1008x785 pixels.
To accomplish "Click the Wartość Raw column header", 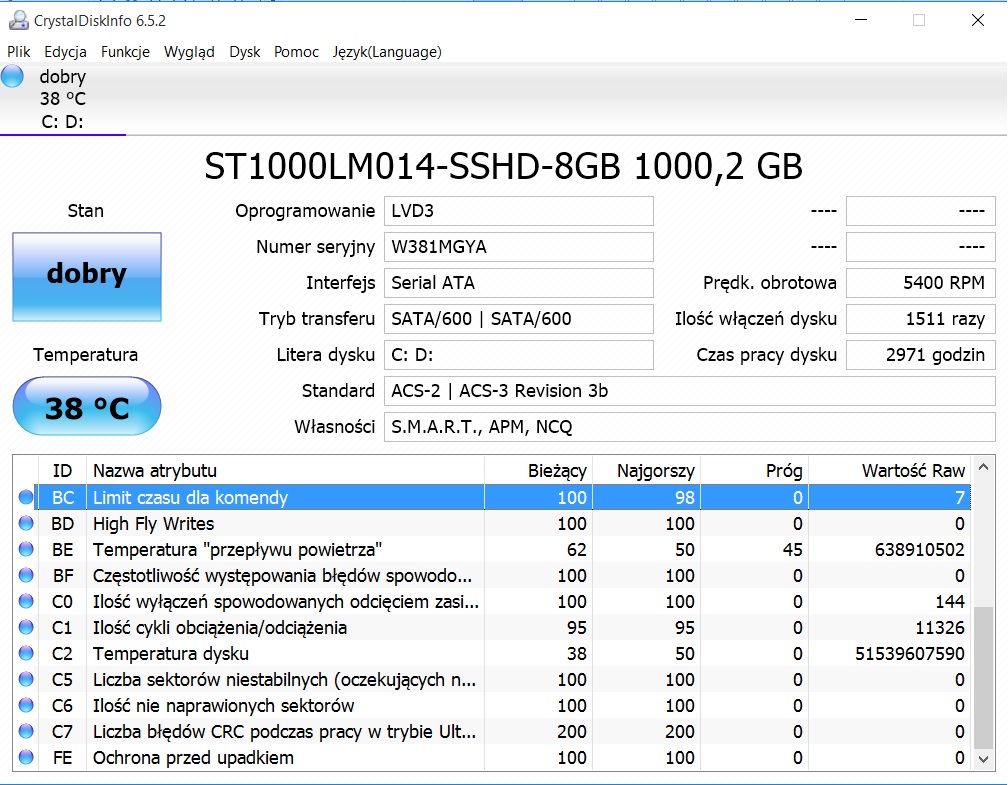I will (x=890, y=471).
